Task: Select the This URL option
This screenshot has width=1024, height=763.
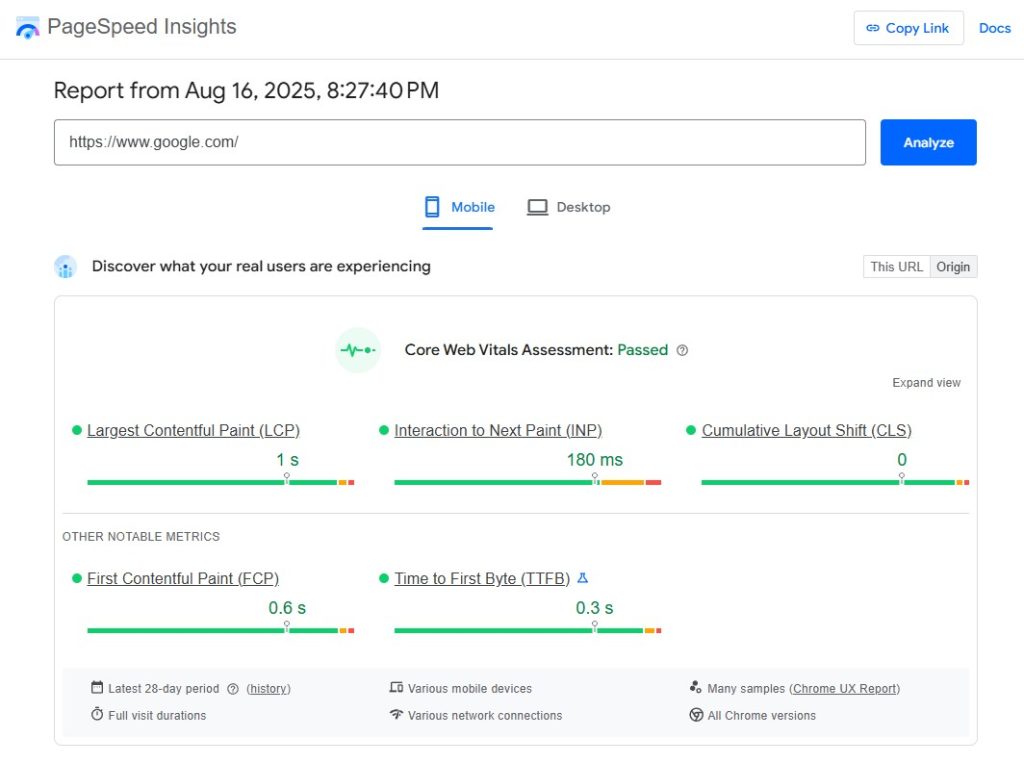Action: (895, 266)
